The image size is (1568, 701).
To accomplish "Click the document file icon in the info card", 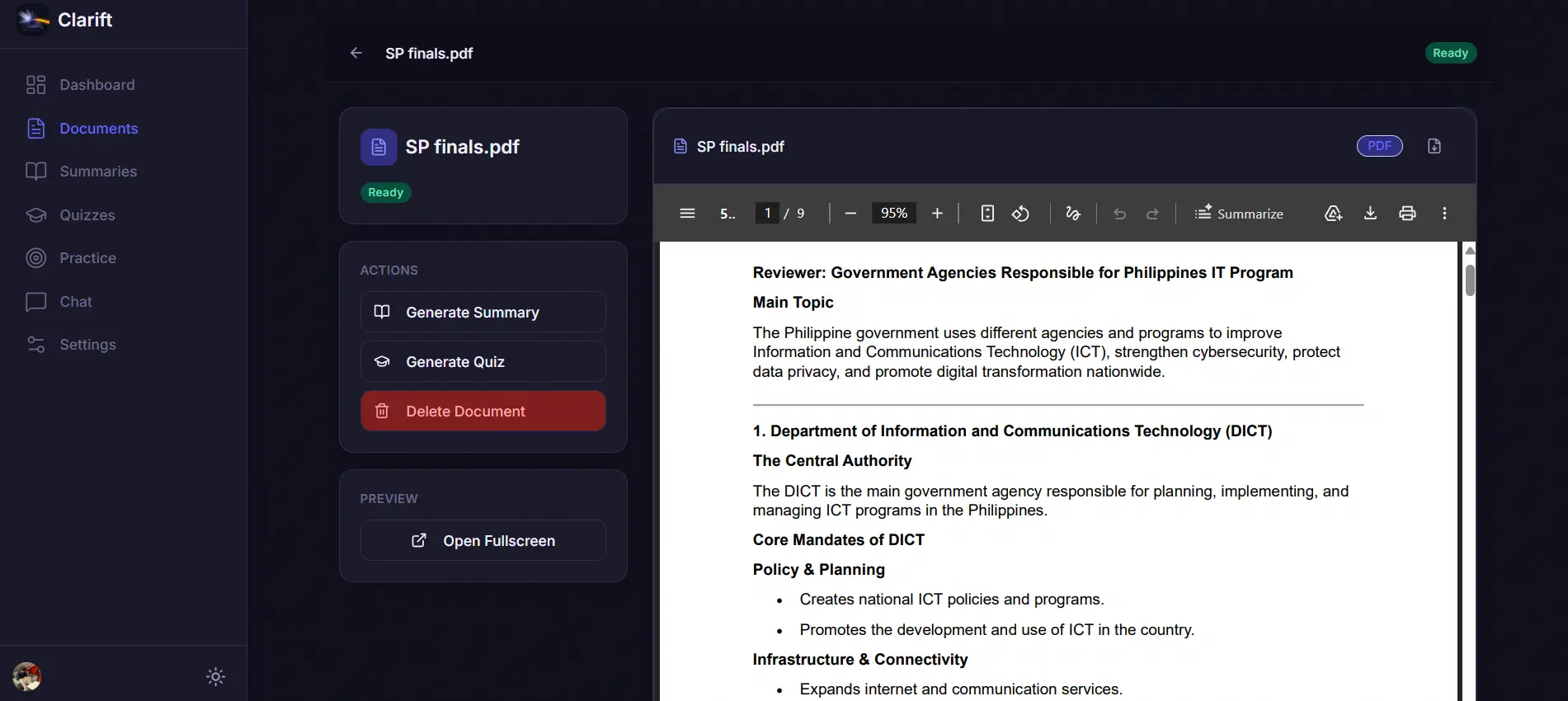I will pos(379,147).
